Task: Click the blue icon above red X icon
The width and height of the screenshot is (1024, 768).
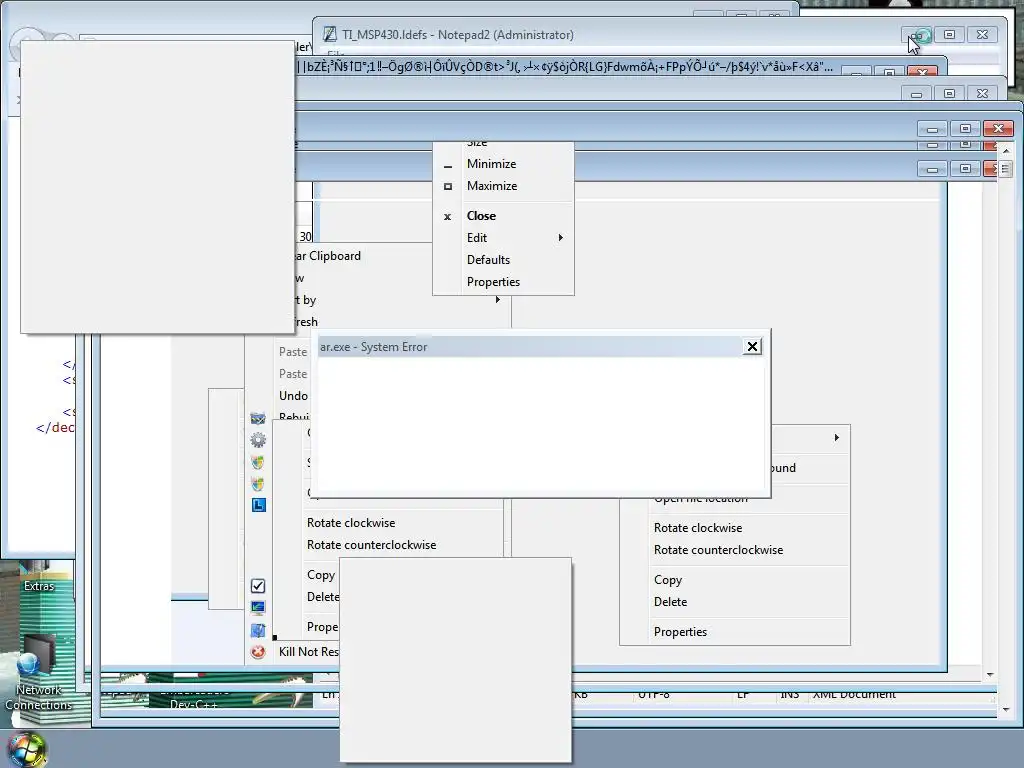Action: [x=258, y=630]
